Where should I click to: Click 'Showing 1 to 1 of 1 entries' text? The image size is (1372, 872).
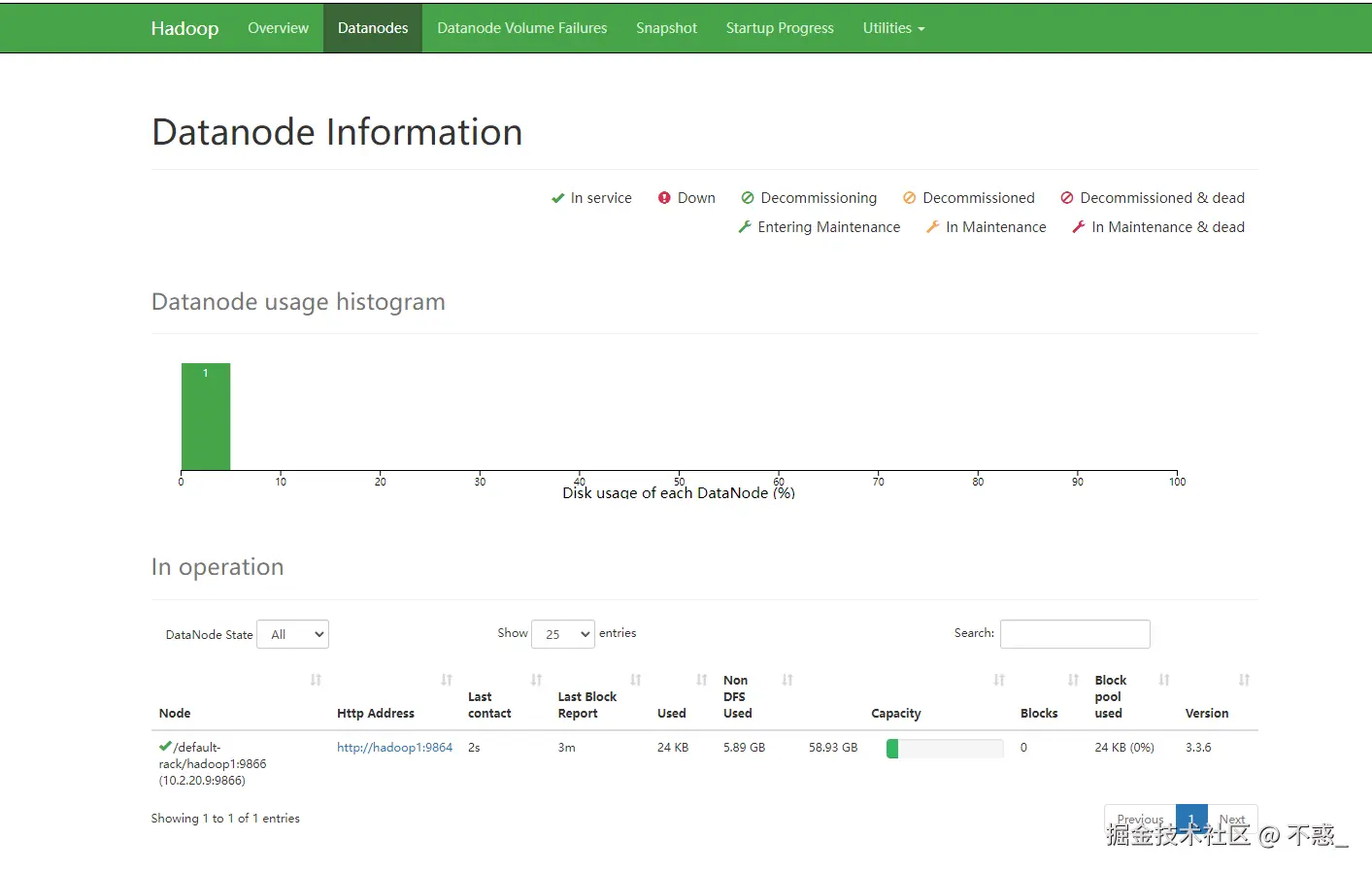point(225,819)
